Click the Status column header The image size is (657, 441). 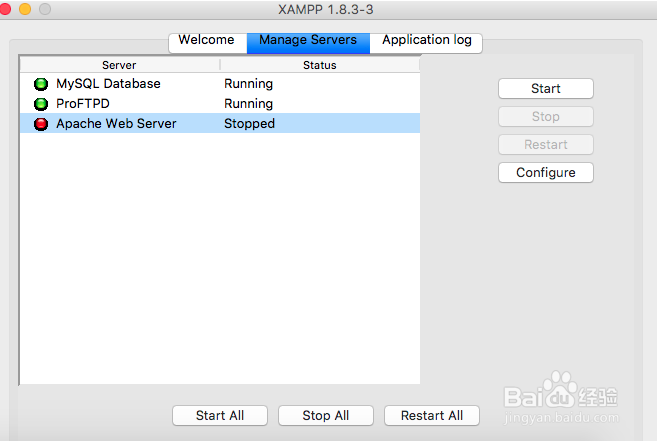(x=320, y=65)
